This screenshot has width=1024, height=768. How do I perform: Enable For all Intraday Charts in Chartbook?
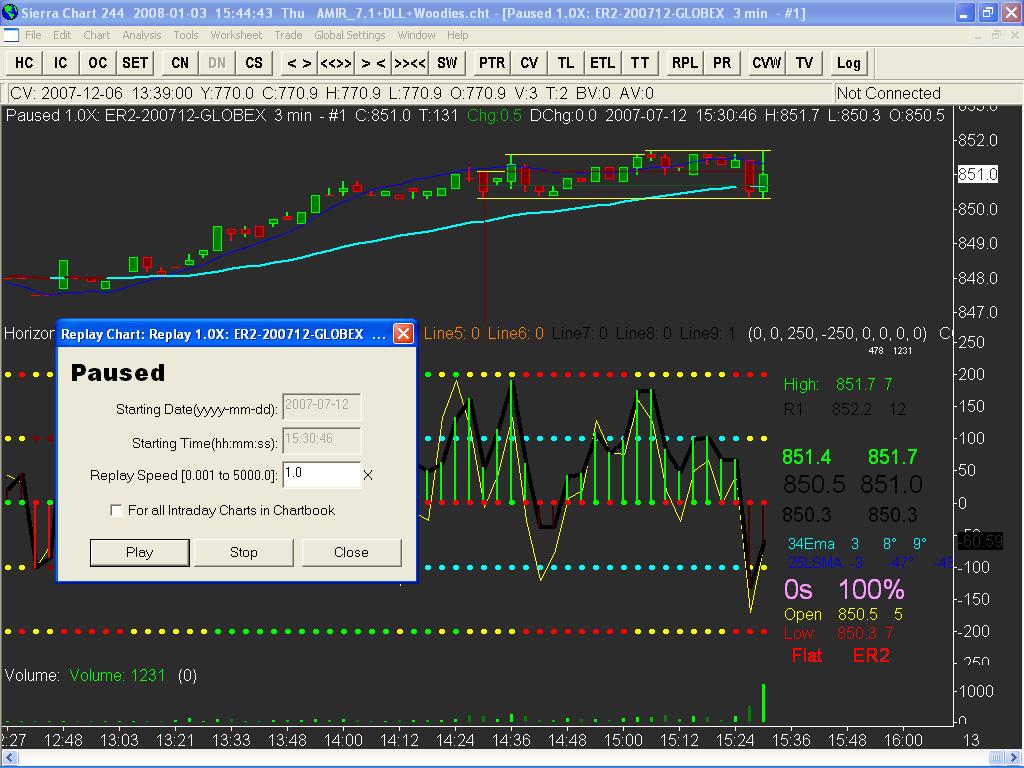(116, 510)
